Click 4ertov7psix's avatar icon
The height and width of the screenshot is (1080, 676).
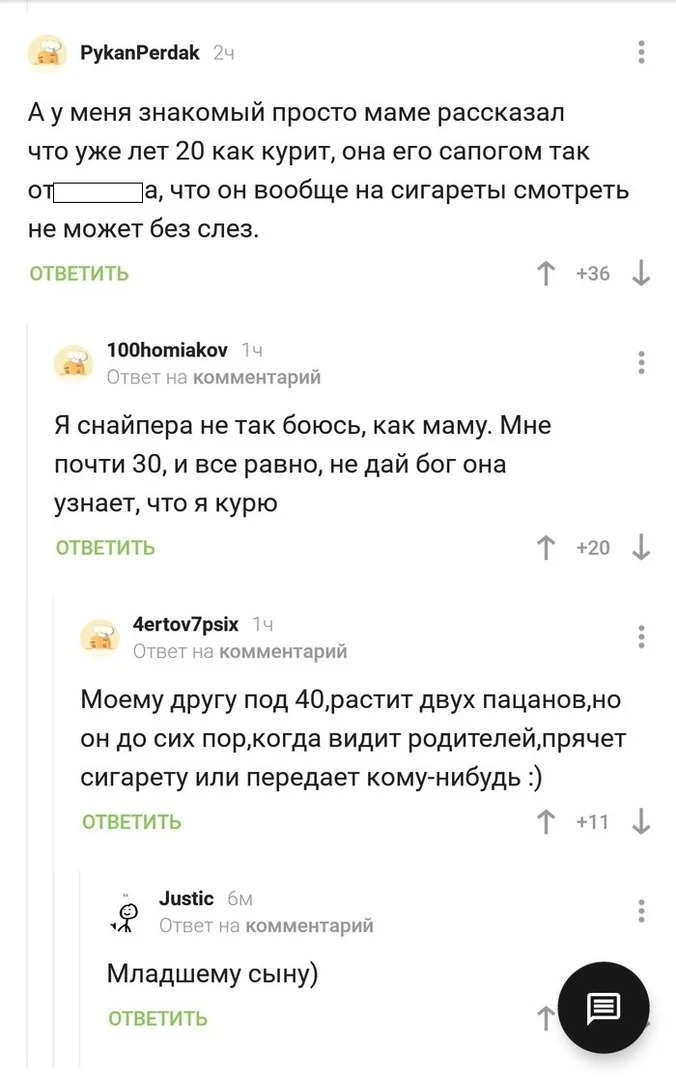[x=101, y=638]
